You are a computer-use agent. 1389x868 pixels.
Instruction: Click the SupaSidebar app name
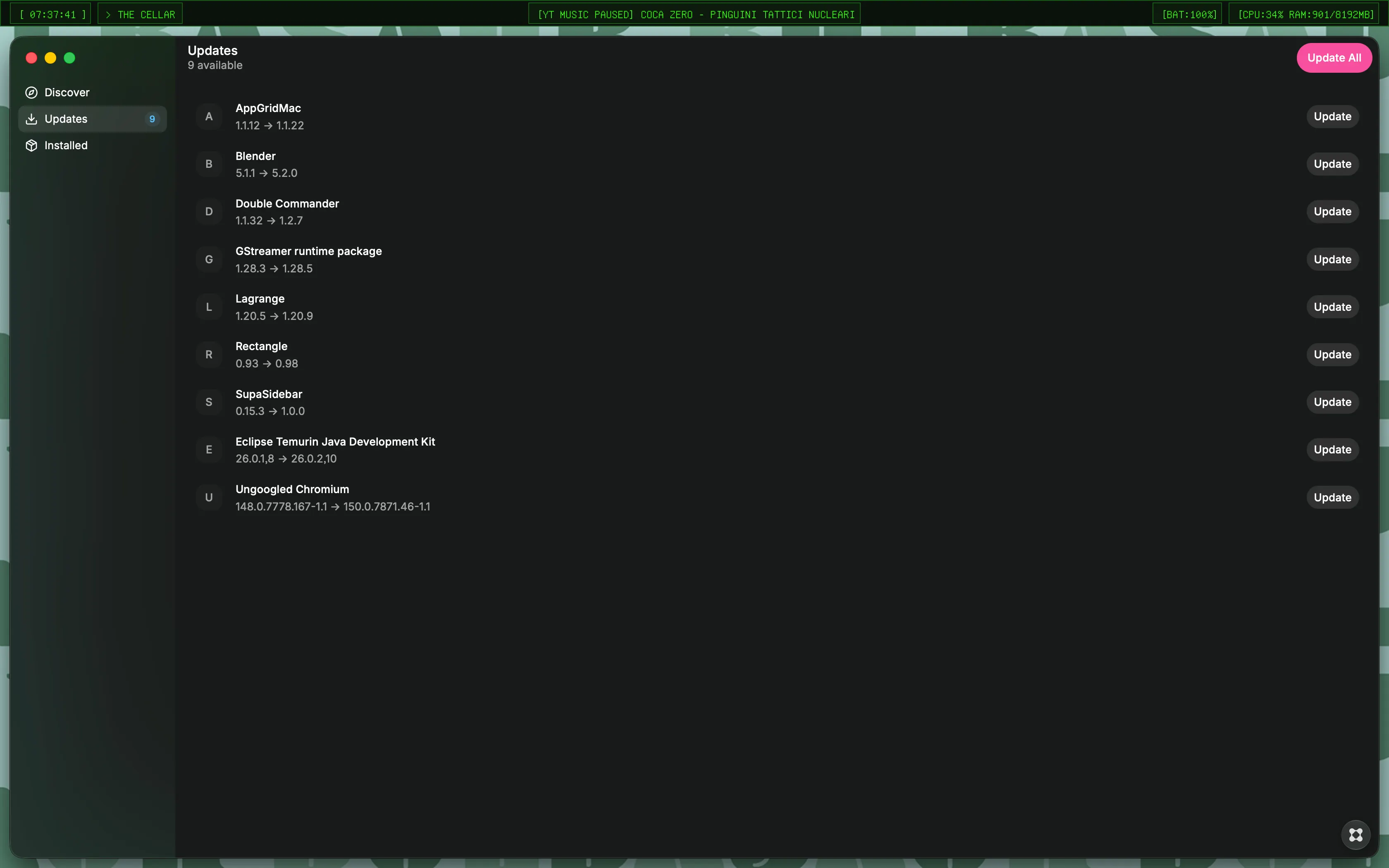click(269, 394)
